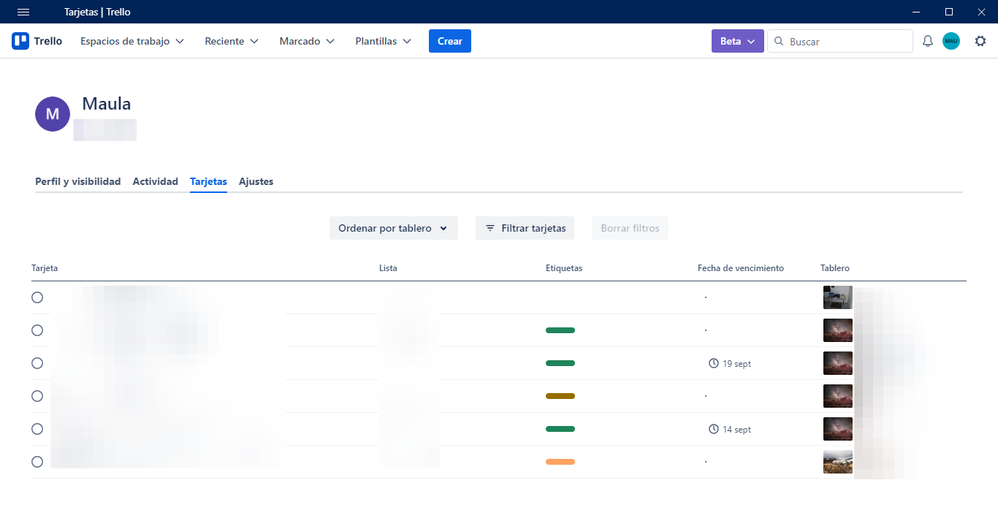Minimize the Trello window
998x532 pixels.
pyautogui.click(x=916, y=12)
